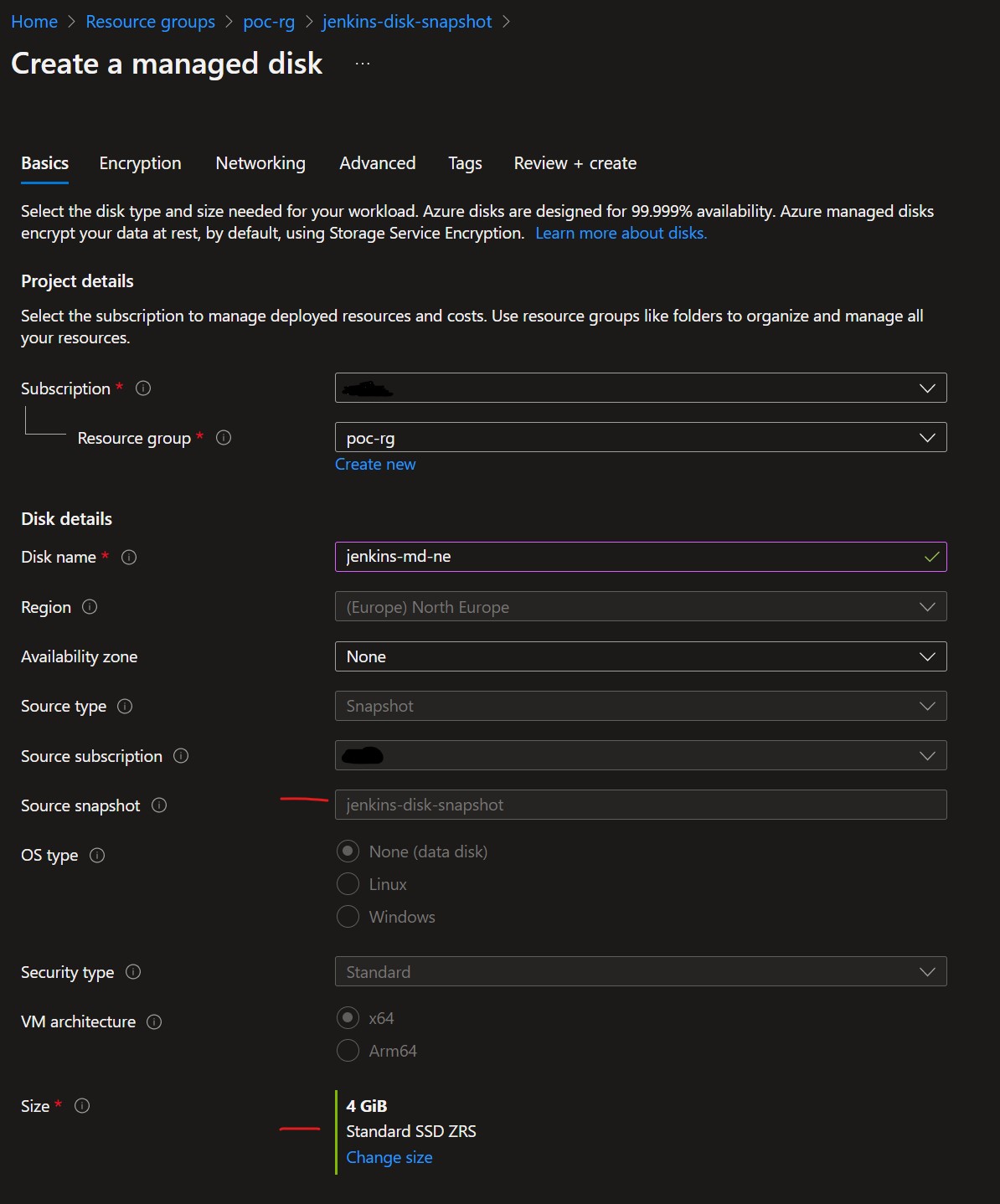Image resolution: width=1000 pixels, height=1204 pixels.
Task: Expand the Resource group dropdown
Action: coord(640,438)
